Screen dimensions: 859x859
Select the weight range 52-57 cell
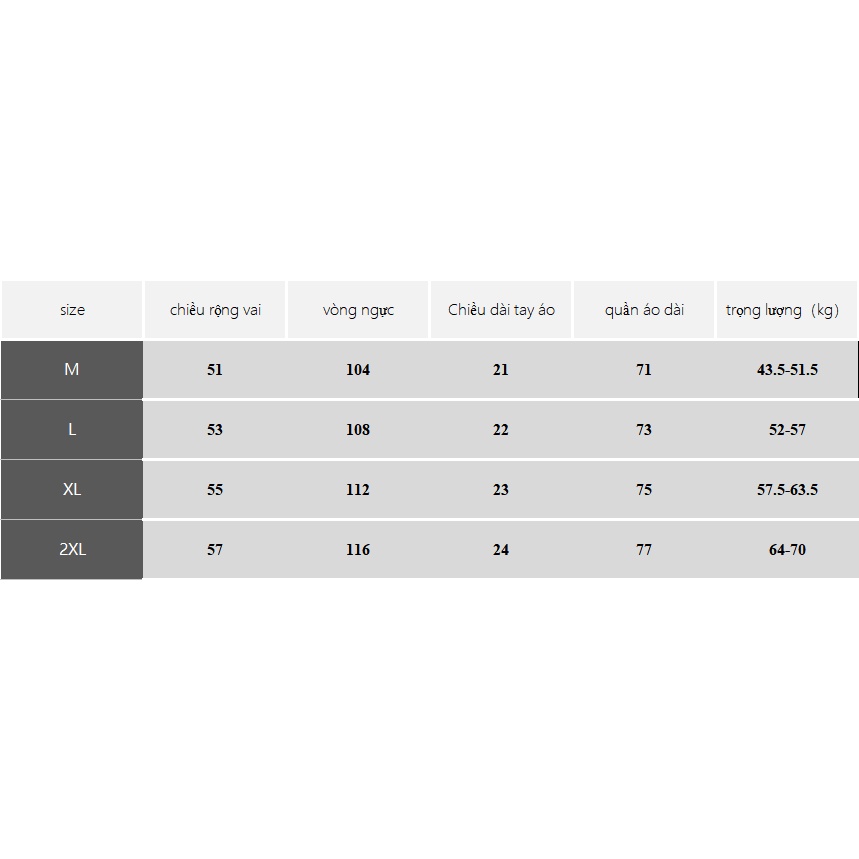click(787, 430)
